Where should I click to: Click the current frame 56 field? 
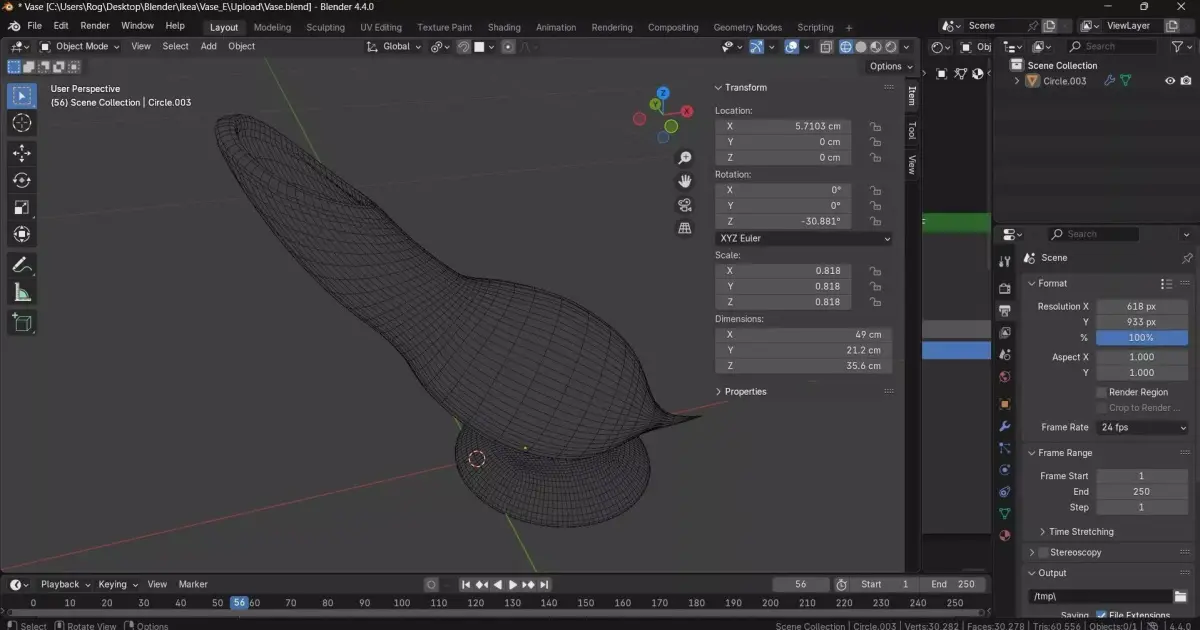800,584
